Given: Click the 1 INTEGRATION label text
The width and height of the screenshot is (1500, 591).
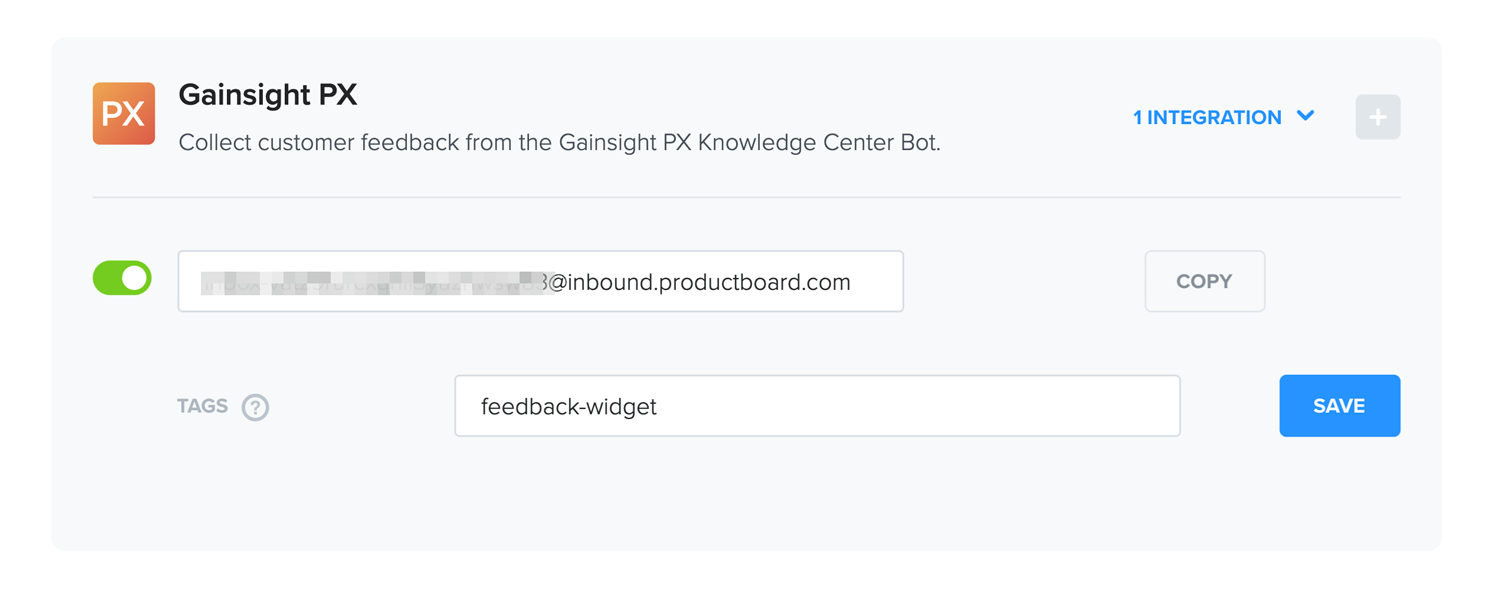Looking at the screenshot, I should click(x=1207, y=117).
